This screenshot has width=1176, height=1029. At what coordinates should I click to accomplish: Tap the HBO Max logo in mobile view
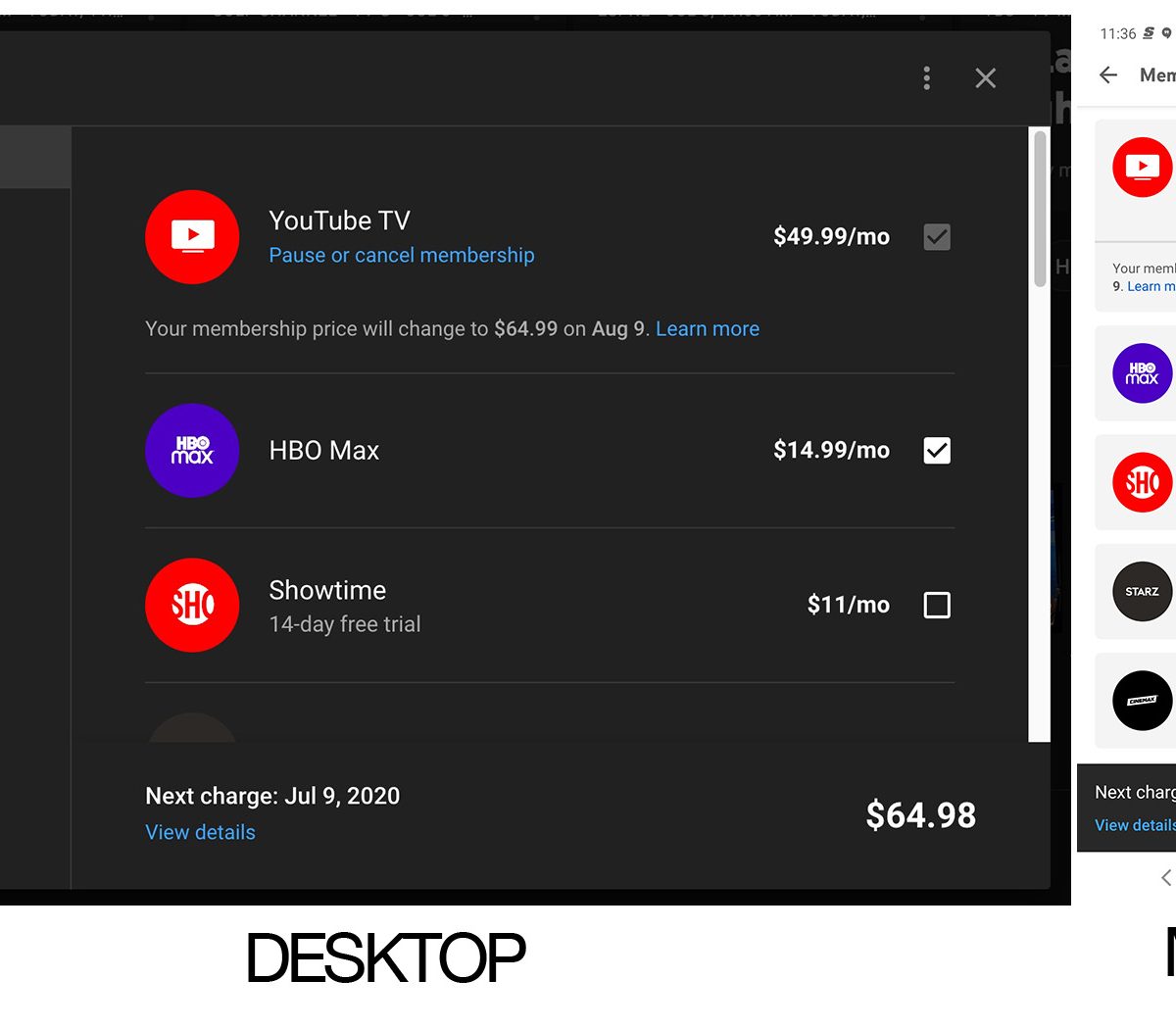click(1142, 373)
